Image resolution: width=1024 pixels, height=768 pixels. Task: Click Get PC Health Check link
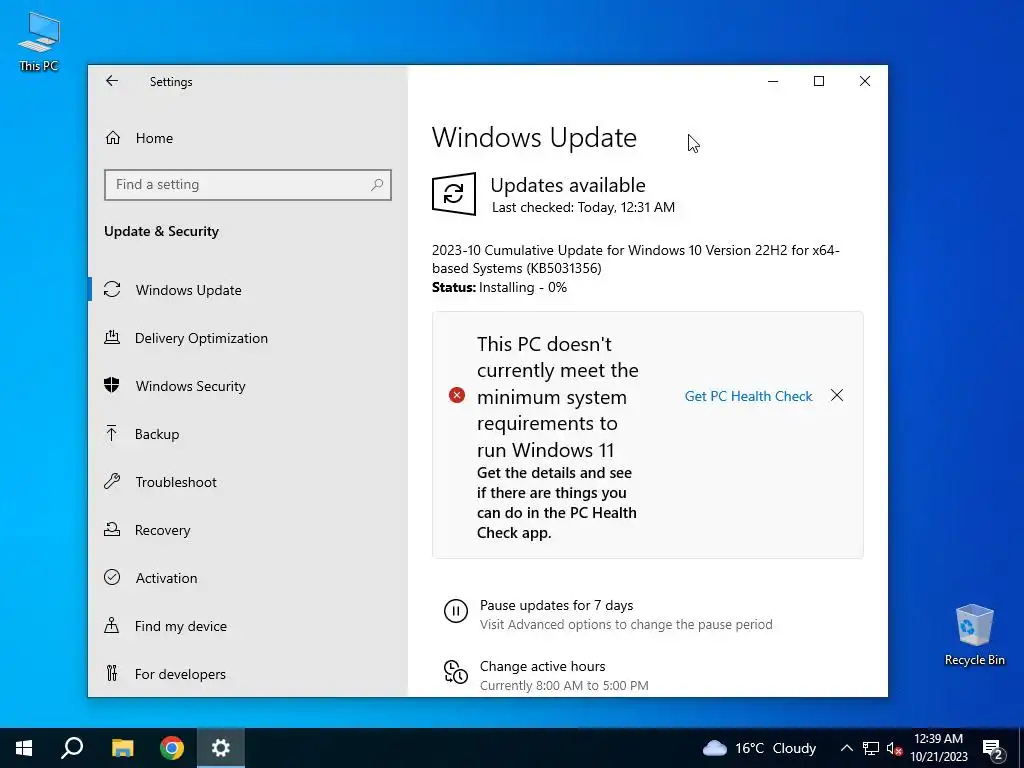[748, 396]
